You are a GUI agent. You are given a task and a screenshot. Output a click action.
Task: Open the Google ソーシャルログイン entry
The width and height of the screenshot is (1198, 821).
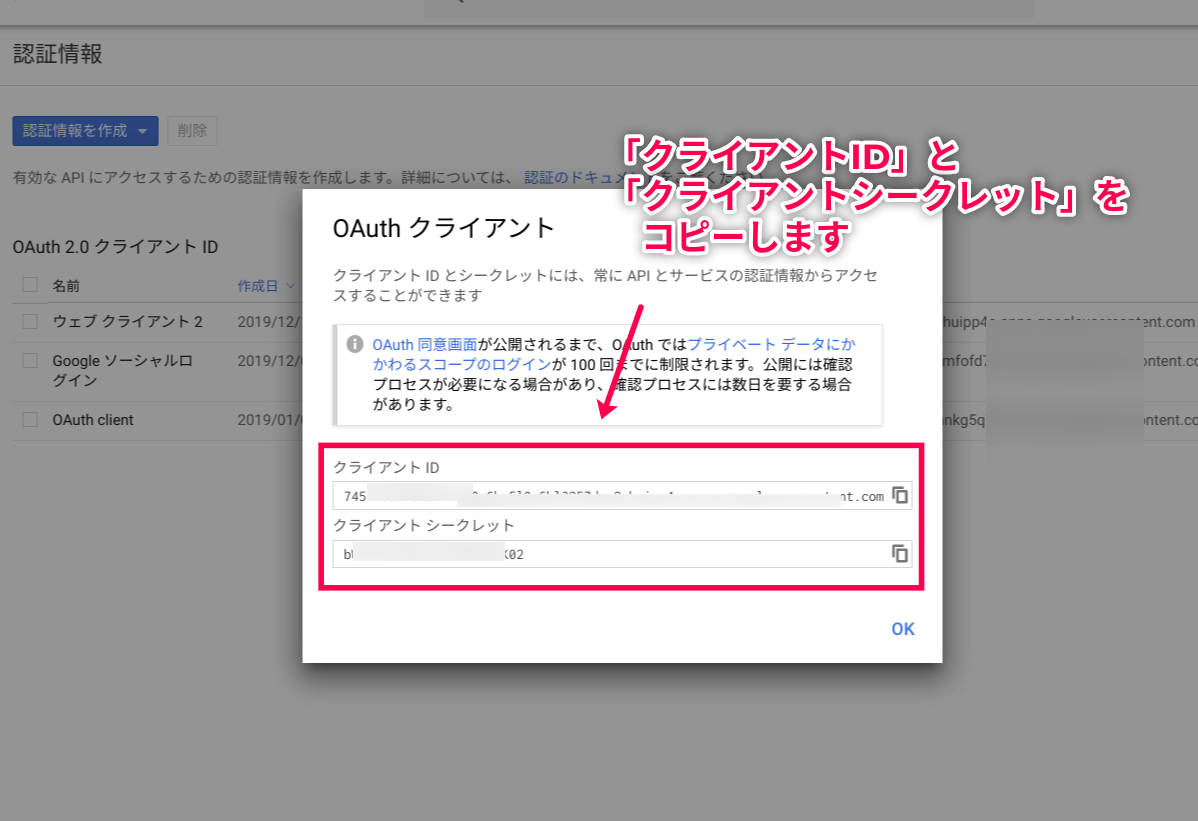tap(122, 370)
